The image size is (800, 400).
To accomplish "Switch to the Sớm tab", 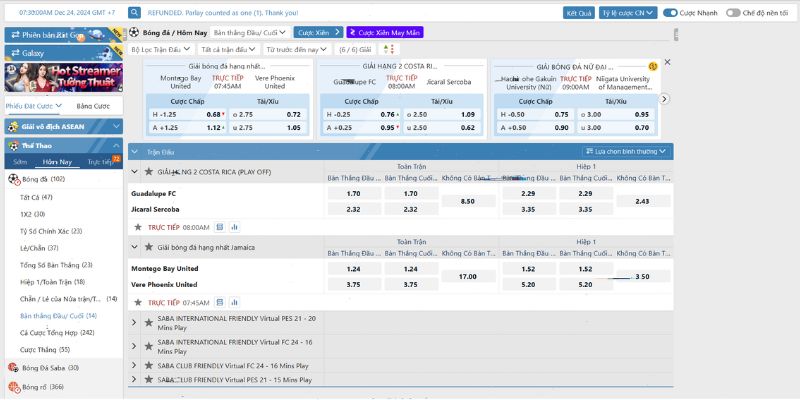I will tap(20, 162).
